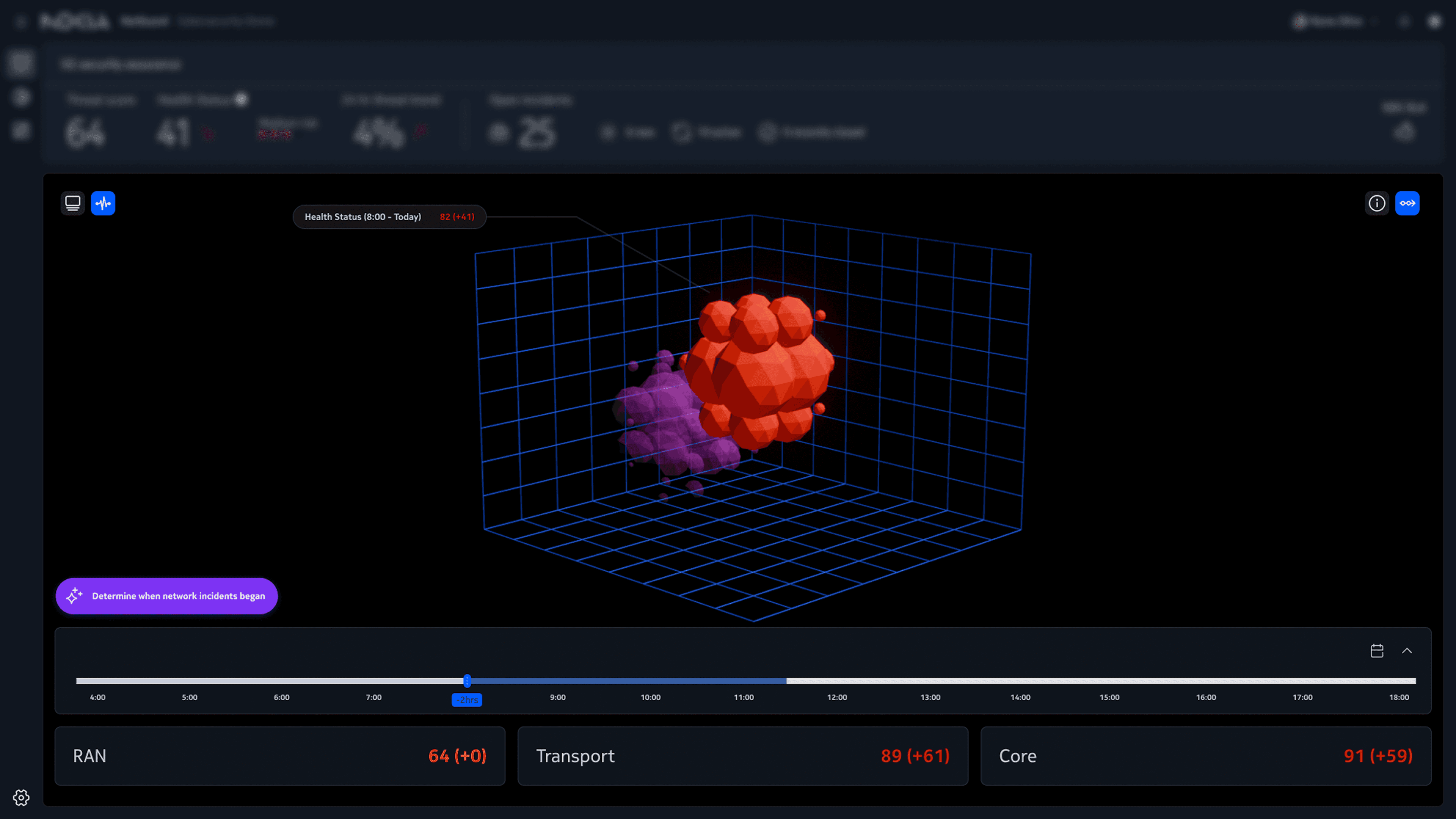
Task: Switch to the device monitor view icon
Action: pyautogui.click(x=72, y=203)
